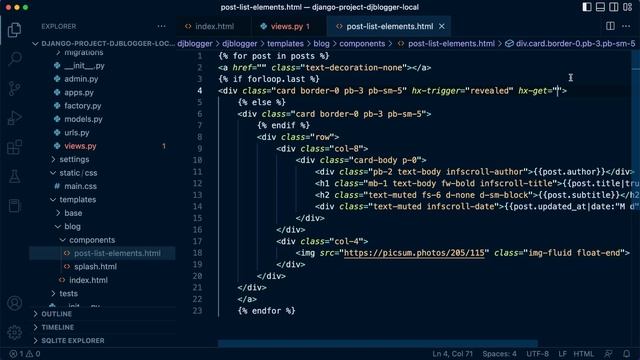
Task: Open the Manage gear in activity bar
Action: point(14,332)
